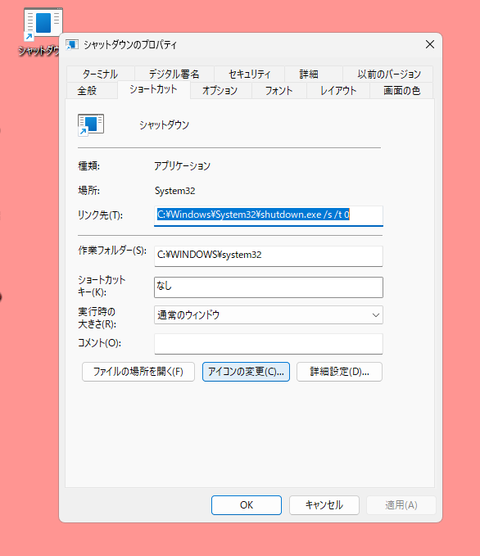The height and width of the screenshot is (556, 480).
Task: Open the デジタル署名 tab
Action: click(x=174, y=74)
